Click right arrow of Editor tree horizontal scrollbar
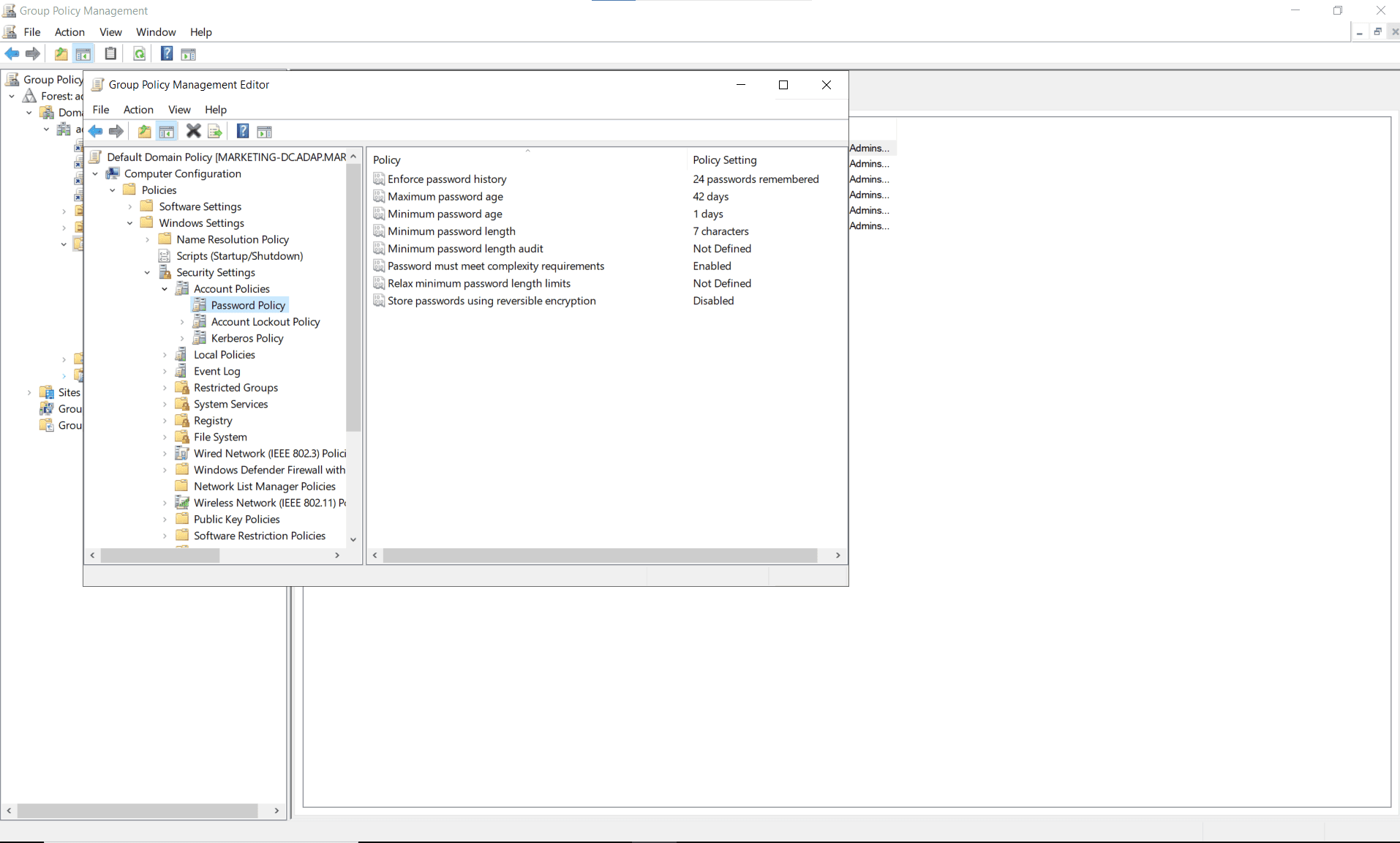The image size is (1400, 843). 337,555
